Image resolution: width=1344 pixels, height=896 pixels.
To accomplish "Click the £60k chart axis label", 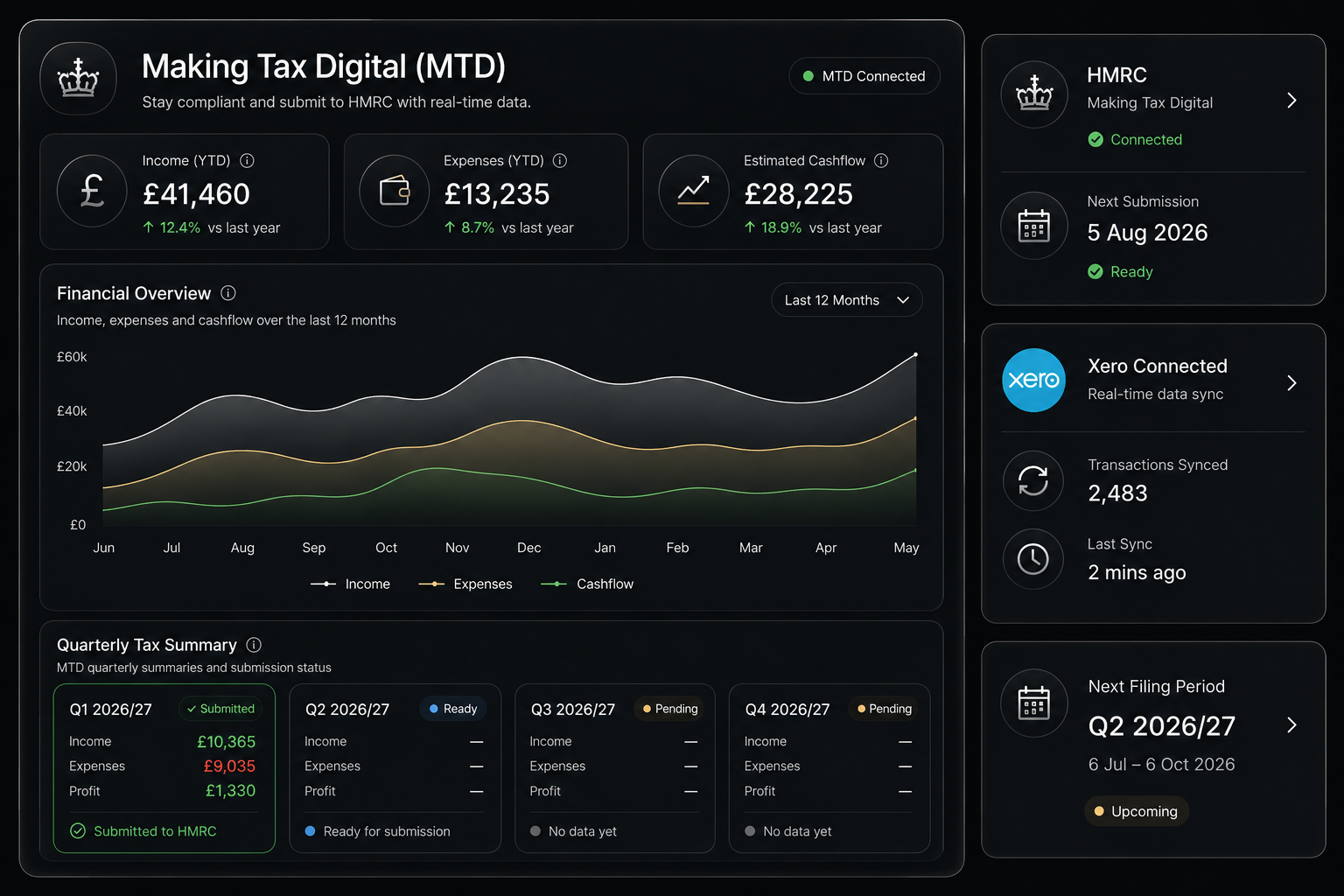I will coord(72,357).
